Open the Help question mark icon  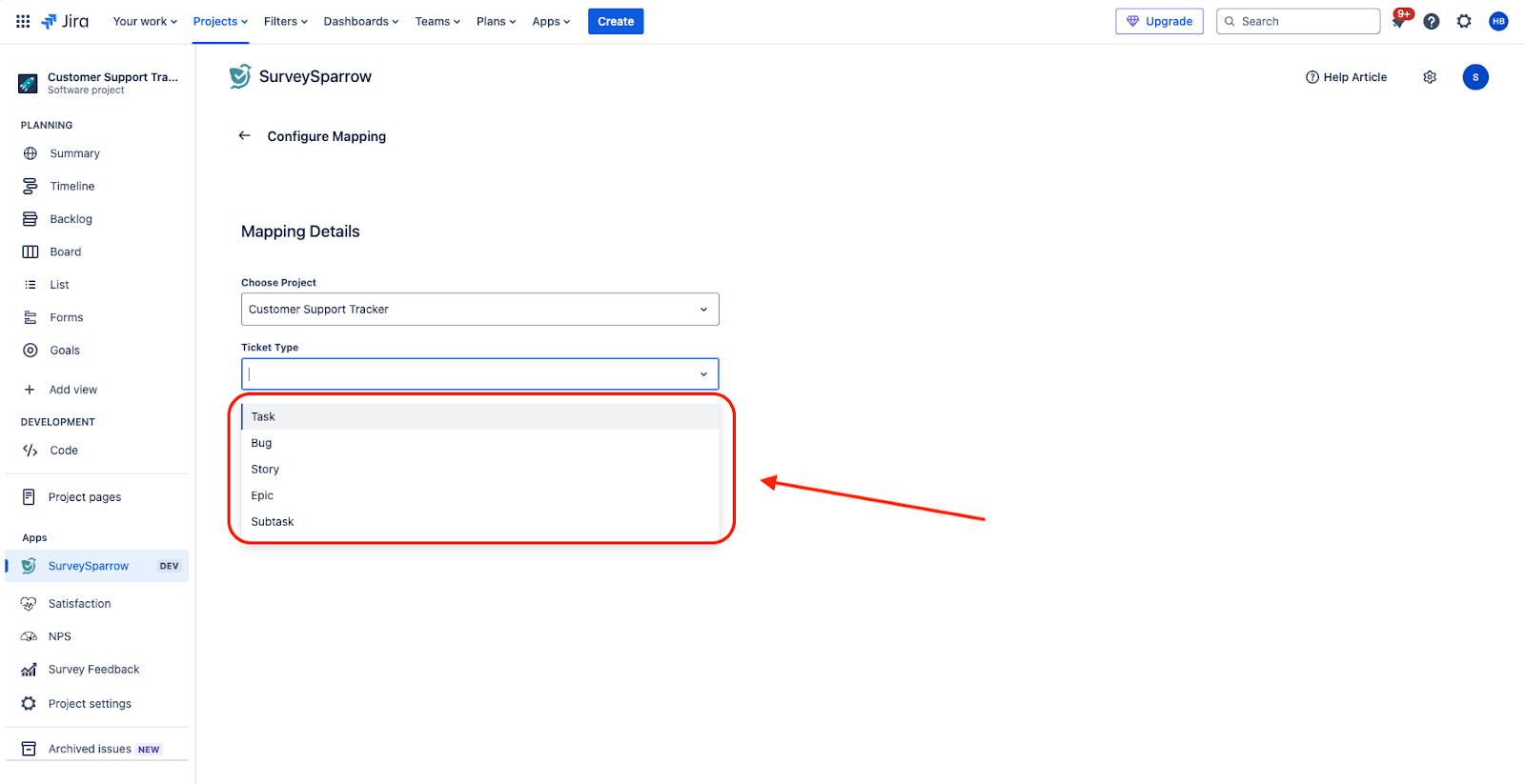click(1431, 21)
